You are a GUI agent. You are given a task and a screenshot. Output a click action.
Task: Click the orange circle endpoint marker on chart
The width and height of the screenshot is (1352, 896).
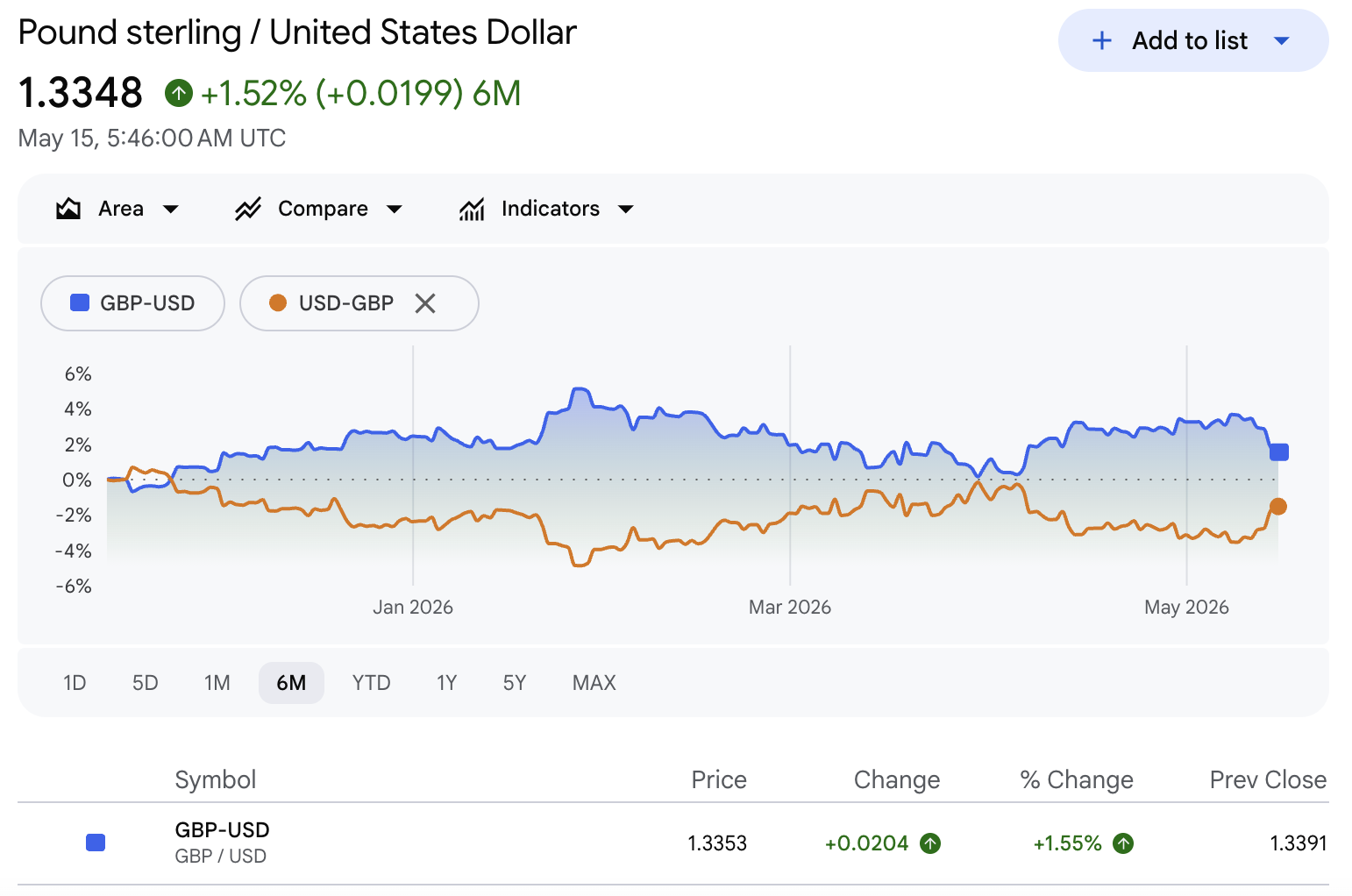[x=1278, y=507]
